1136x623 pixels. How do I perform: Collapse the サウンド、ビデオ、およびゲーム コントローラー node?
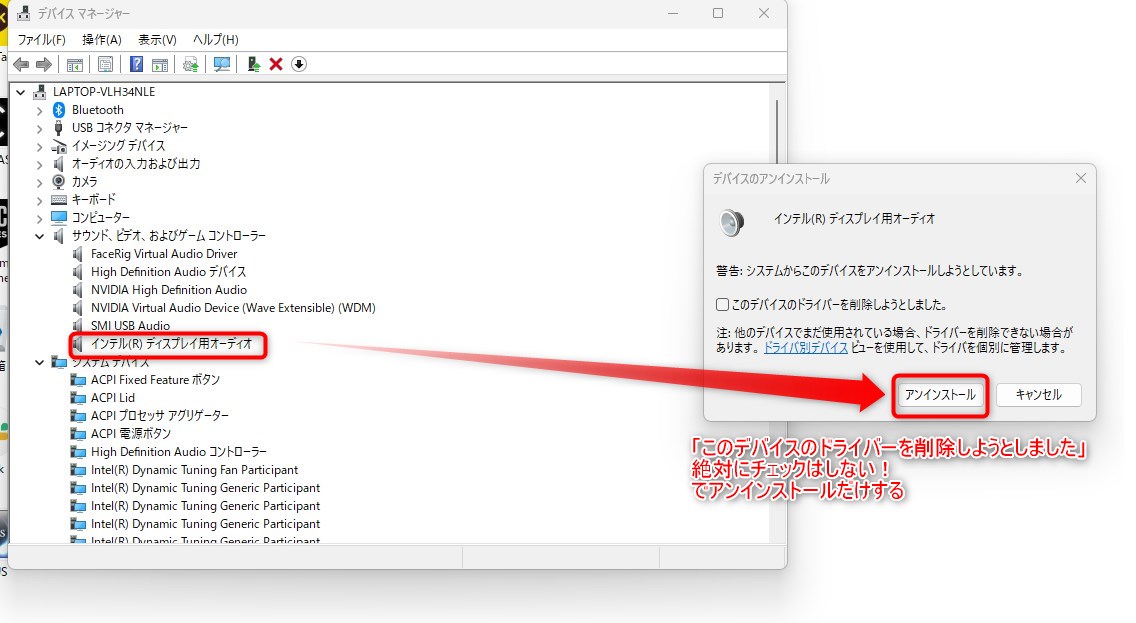(40, 235)
